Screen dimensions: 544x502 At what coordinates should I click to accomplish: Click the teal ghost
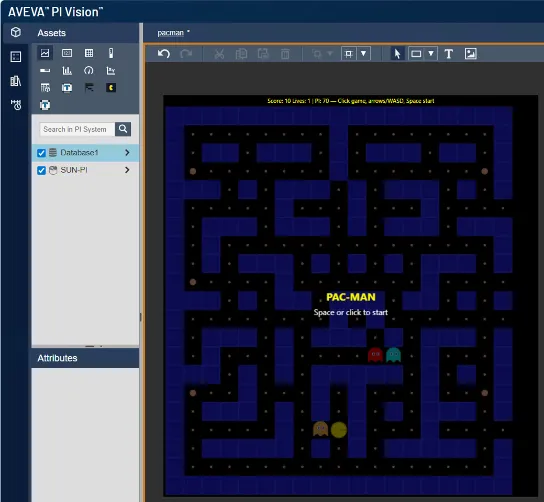click(x=393, y=355)
